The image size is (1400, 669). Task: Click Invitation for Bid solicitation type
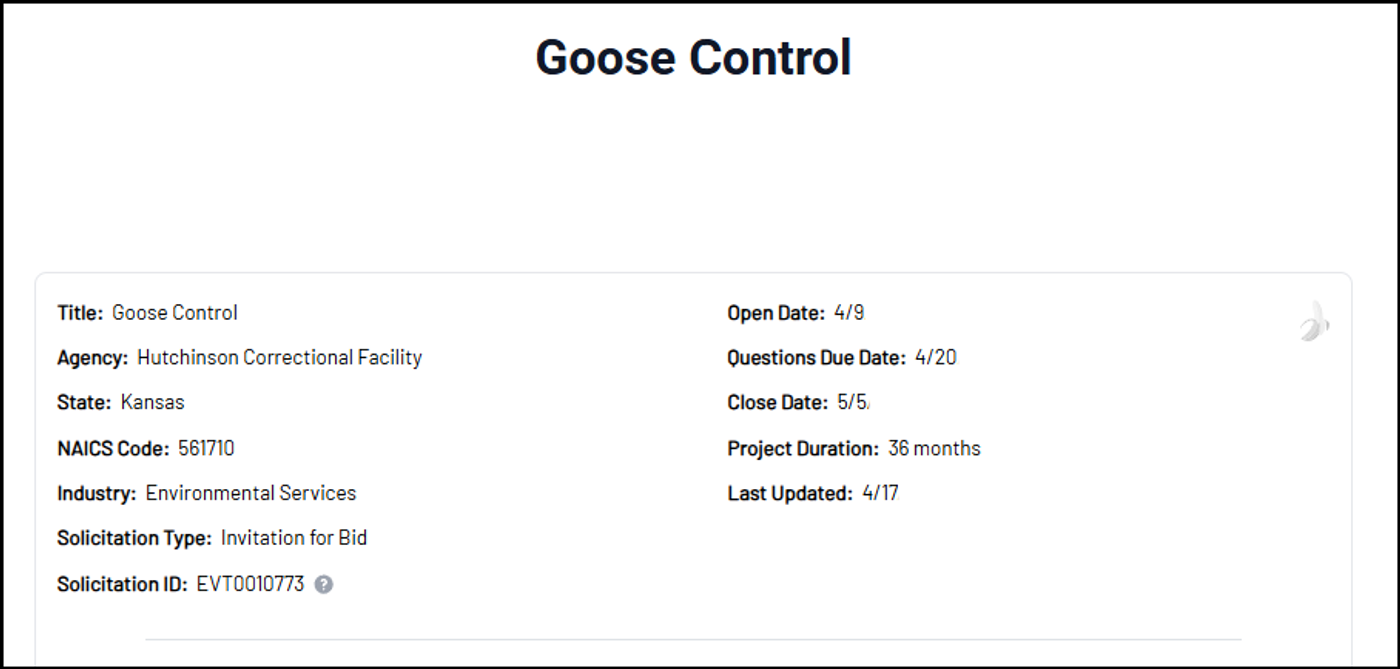click(294, 538)
